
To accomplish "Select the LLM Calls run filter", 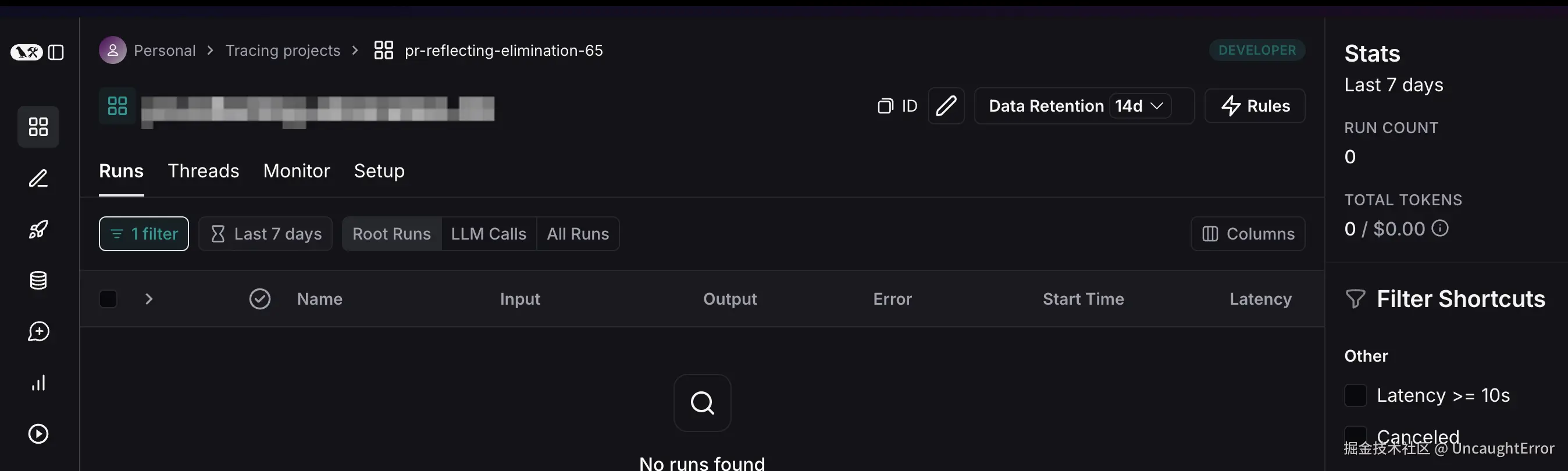I will coord(488,234).
